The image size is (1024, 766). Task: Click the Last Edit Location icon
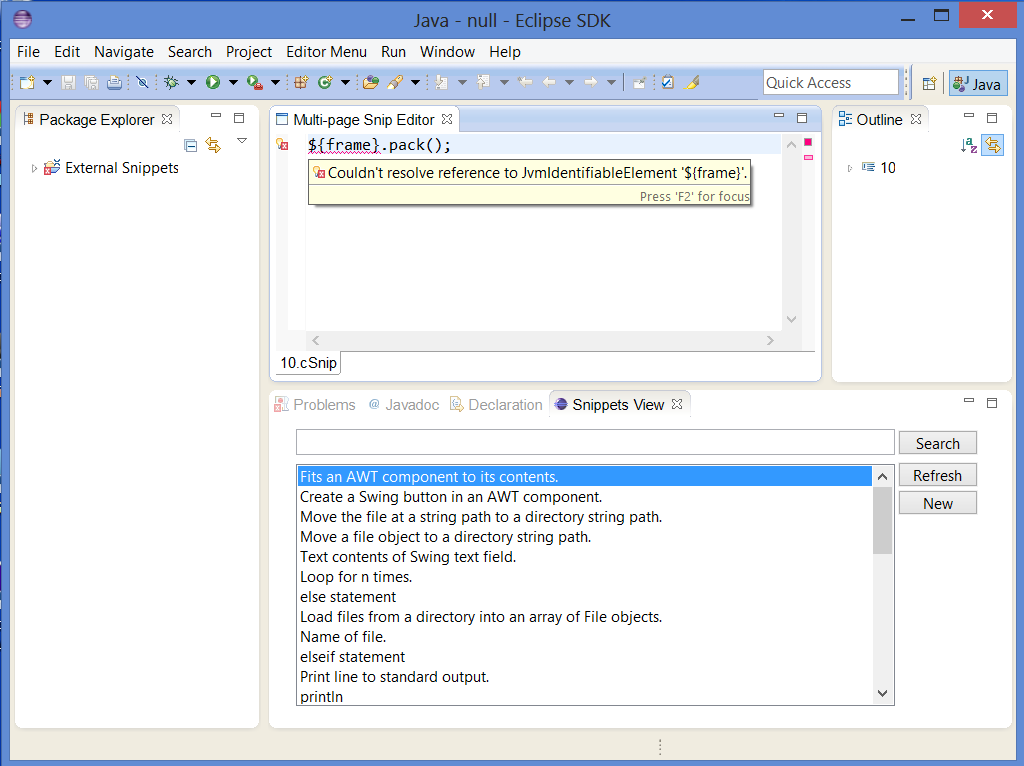(x=525, y=82)
